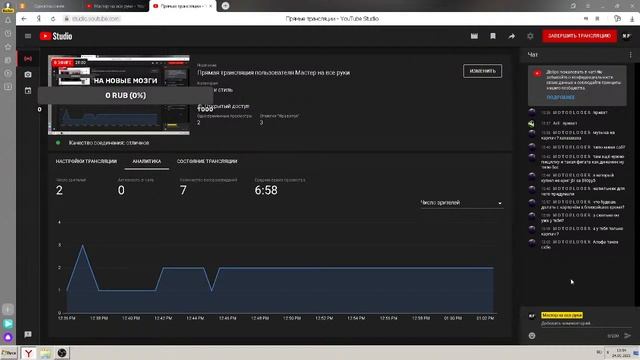Image resolution: width=640 pixels, height=360 pixels.
Task: Switch to the first browser tab
Action: pos(48,6)
